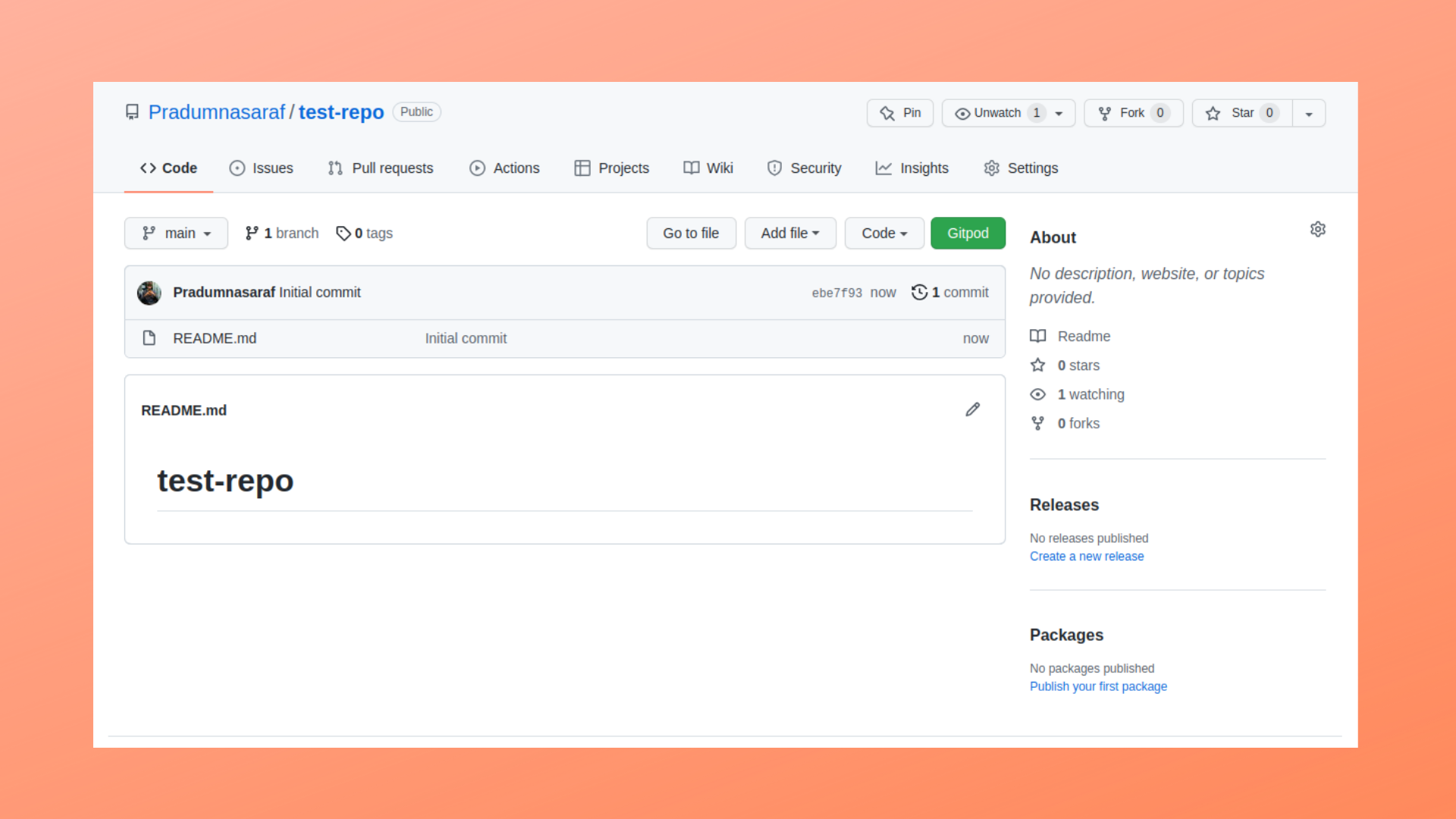
Task: View the 1 branch link
Action: click(282, 234)
